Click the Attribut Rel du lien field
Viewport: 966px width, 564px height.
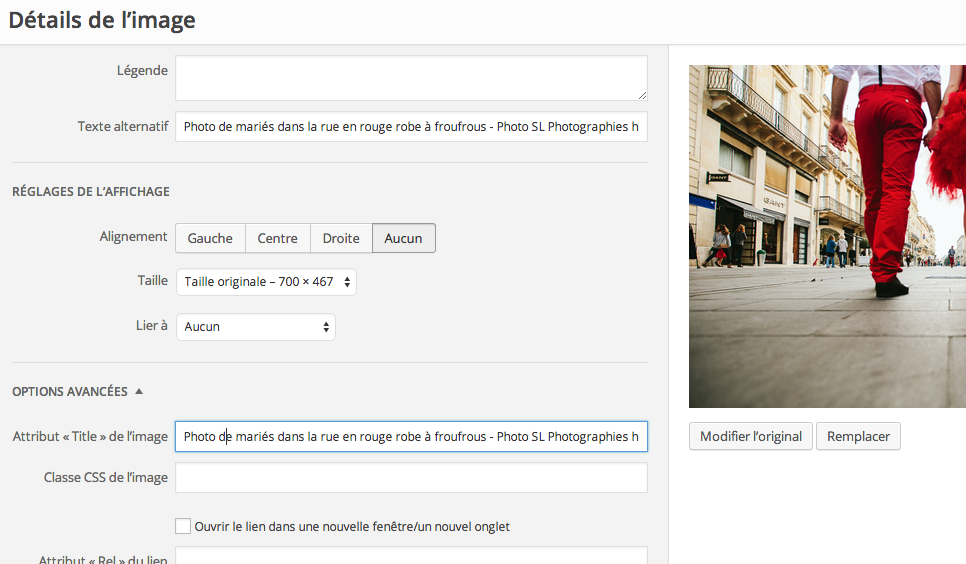[x=411, y=555]
